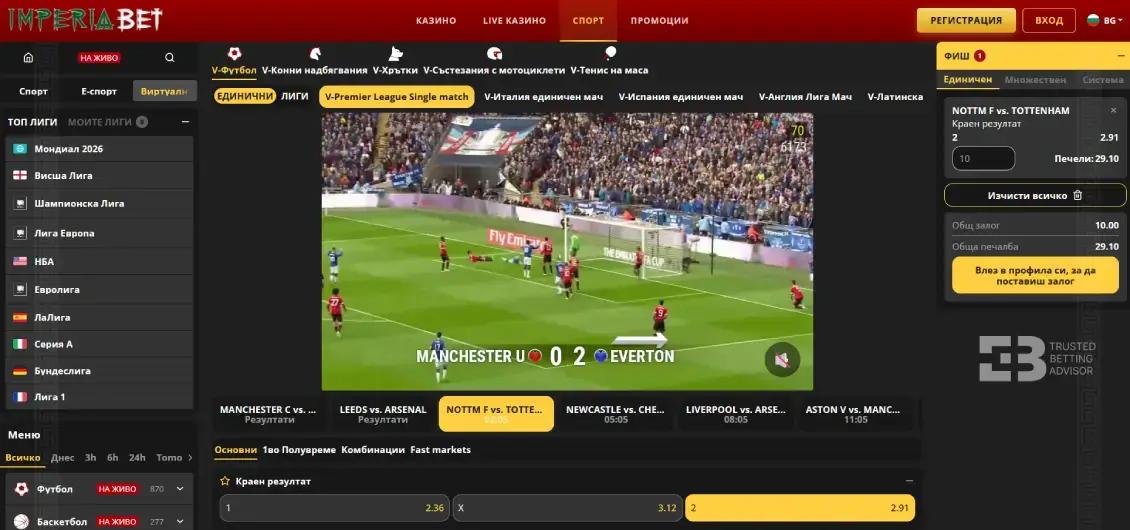Click the Евролига icon
This screenshot has height=530, width=1130.
pos(20,289)
